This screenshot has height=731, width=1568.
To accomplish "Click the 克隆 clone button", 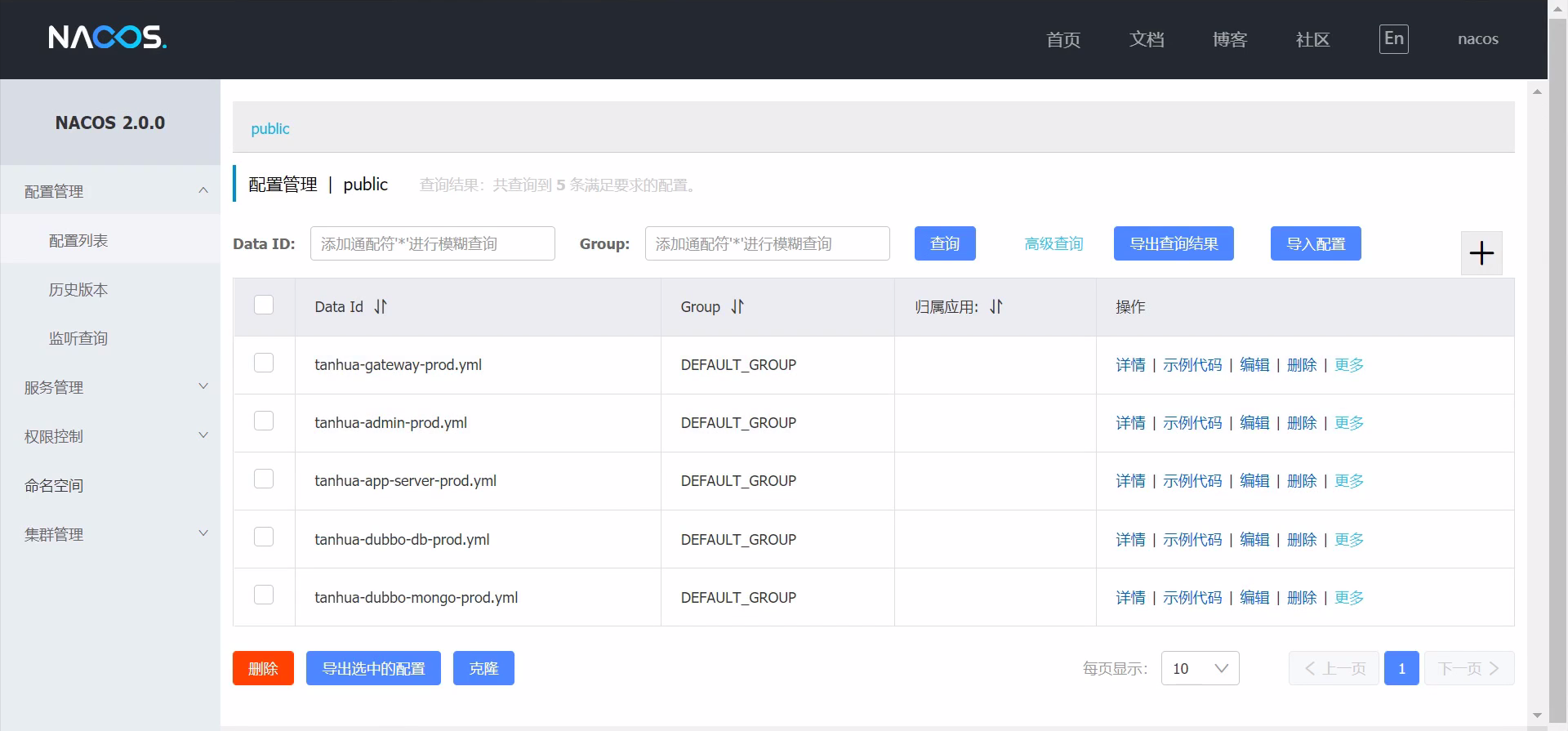I will pyautogui.click(x=483, y=668).
